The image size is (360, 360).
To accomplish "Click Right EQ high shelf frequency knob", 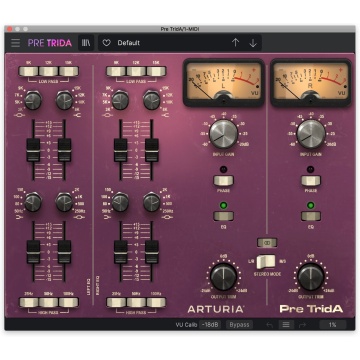I will tap(151, 100).
